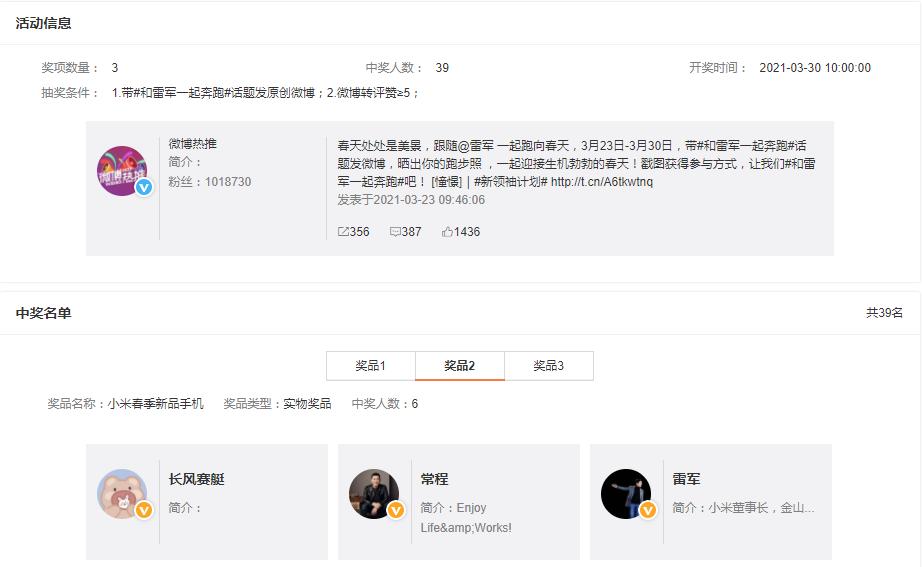
Task: Switch to the 奖品3 tab
Action: (549, 366)
